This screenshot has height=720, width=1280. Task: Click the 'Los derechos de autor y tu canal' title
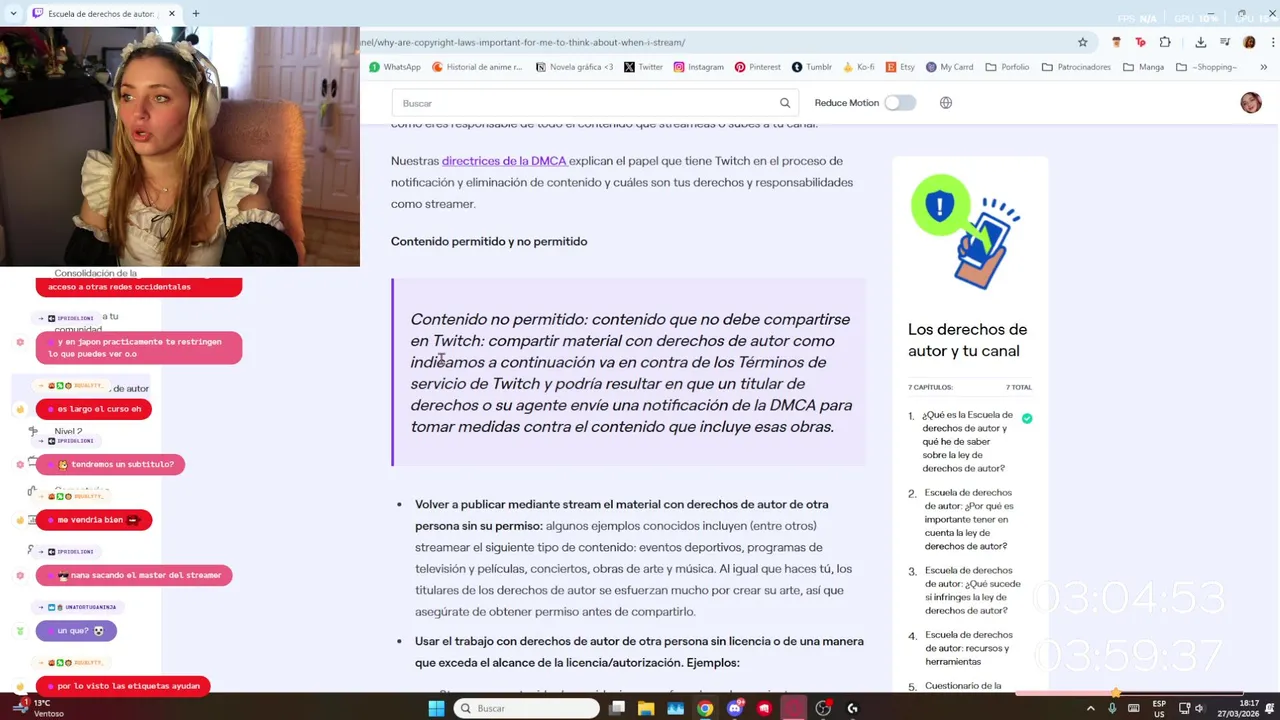[967, 340]
